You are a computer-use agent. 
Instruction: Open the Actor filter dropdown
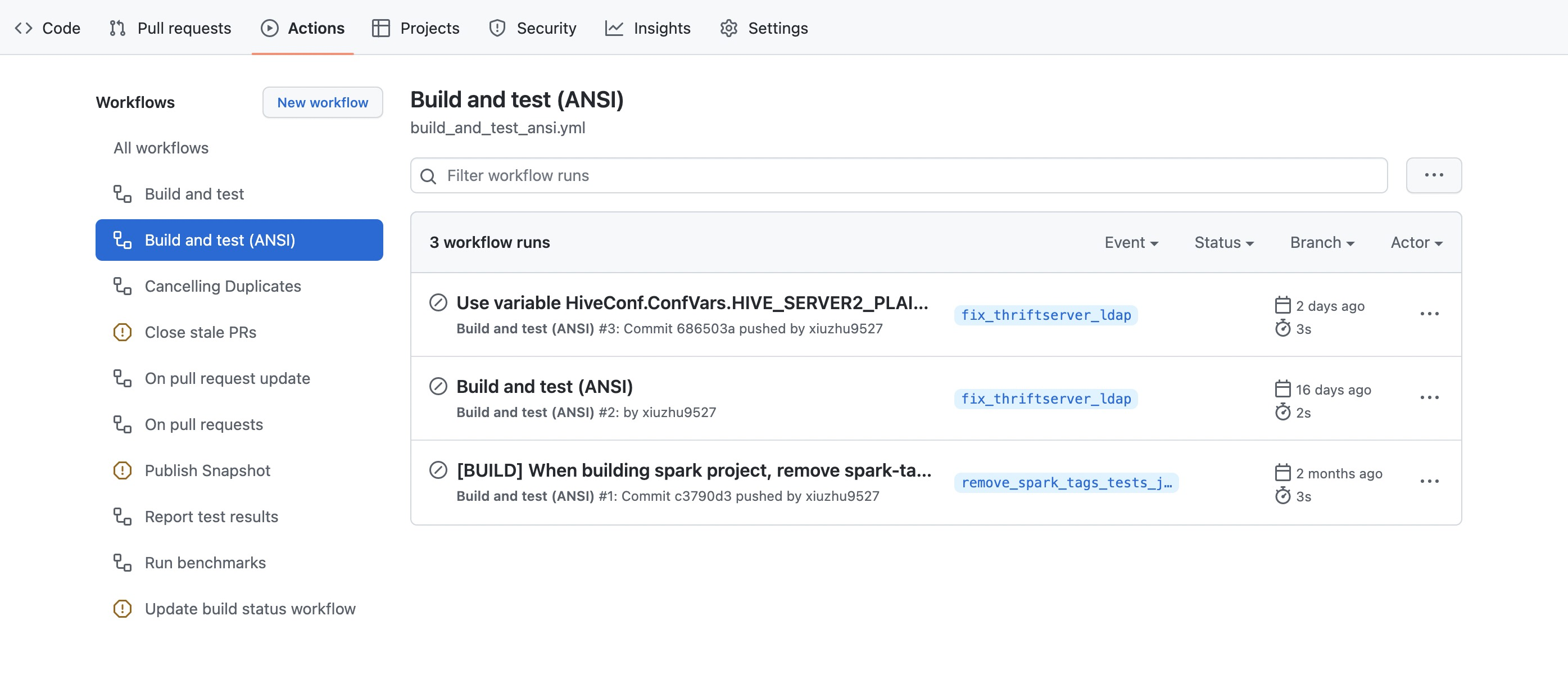1416,242
